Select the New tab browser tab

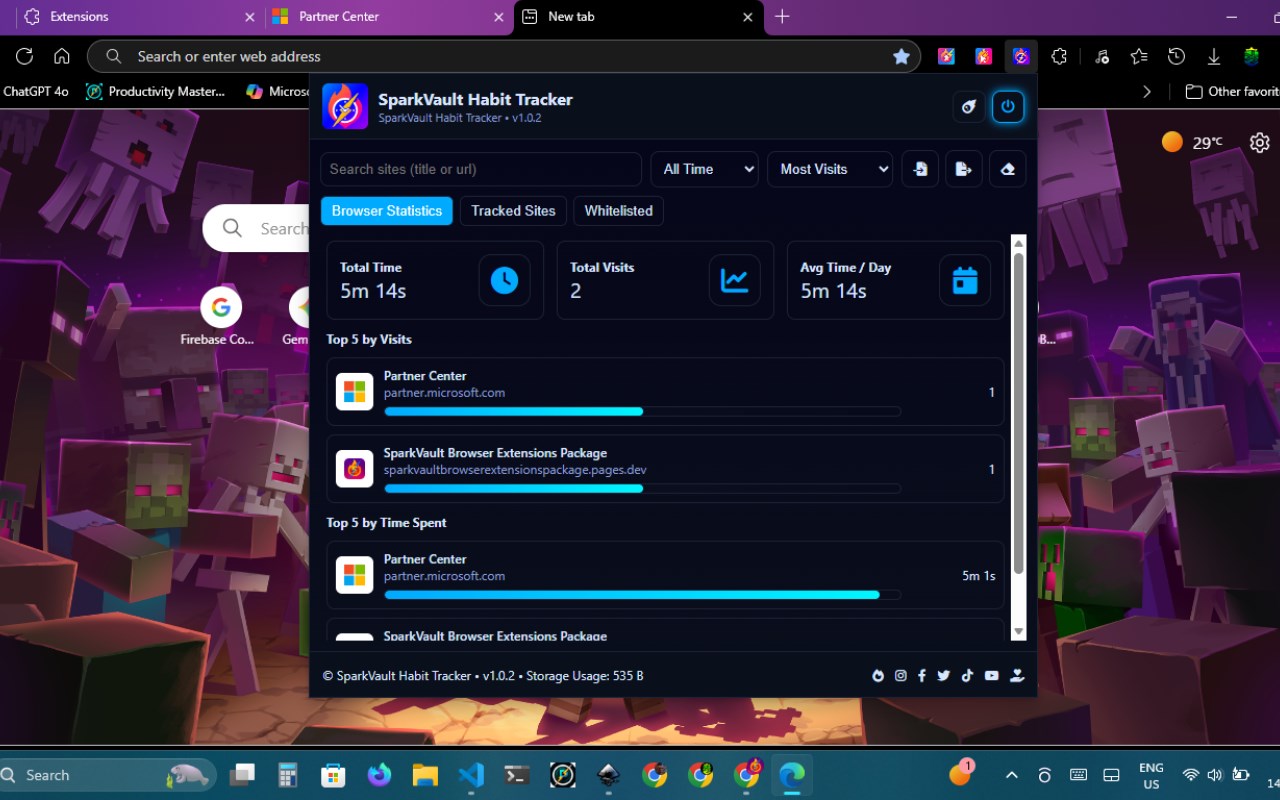point(639,17)
